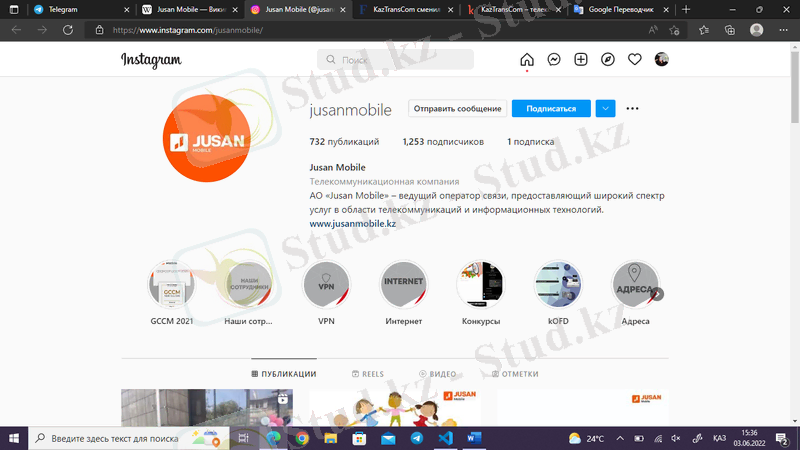This screenshot has width=800, height=450.
Task: Open browser tab actions menu icon
Action: pyautogui.click(x=14, y=10)
